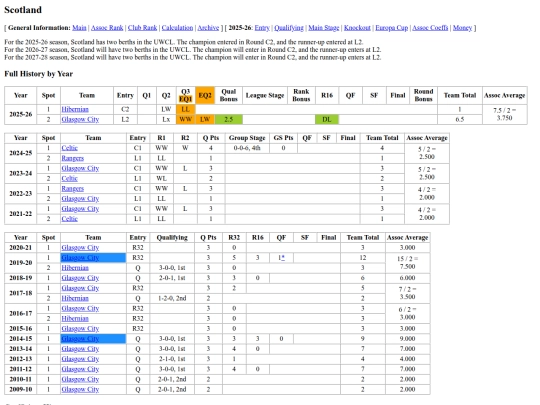Screen dimensions: 540x405
Task: Open Glasgow City link in 2015-16 row
Action: pyautogui.click(x=80, y=329)
